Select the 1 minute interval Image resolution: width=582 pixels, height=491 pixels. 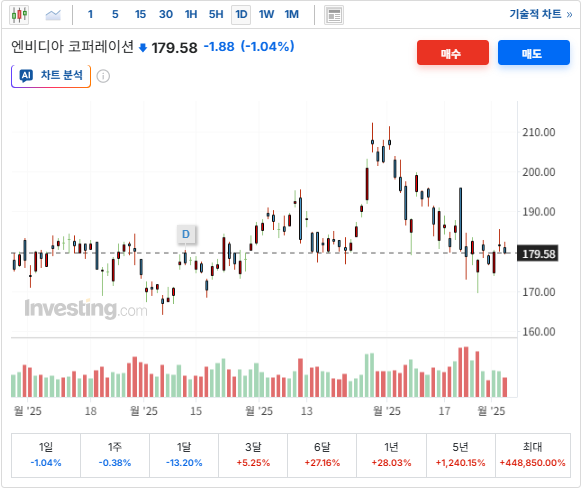tap(90, 14)
